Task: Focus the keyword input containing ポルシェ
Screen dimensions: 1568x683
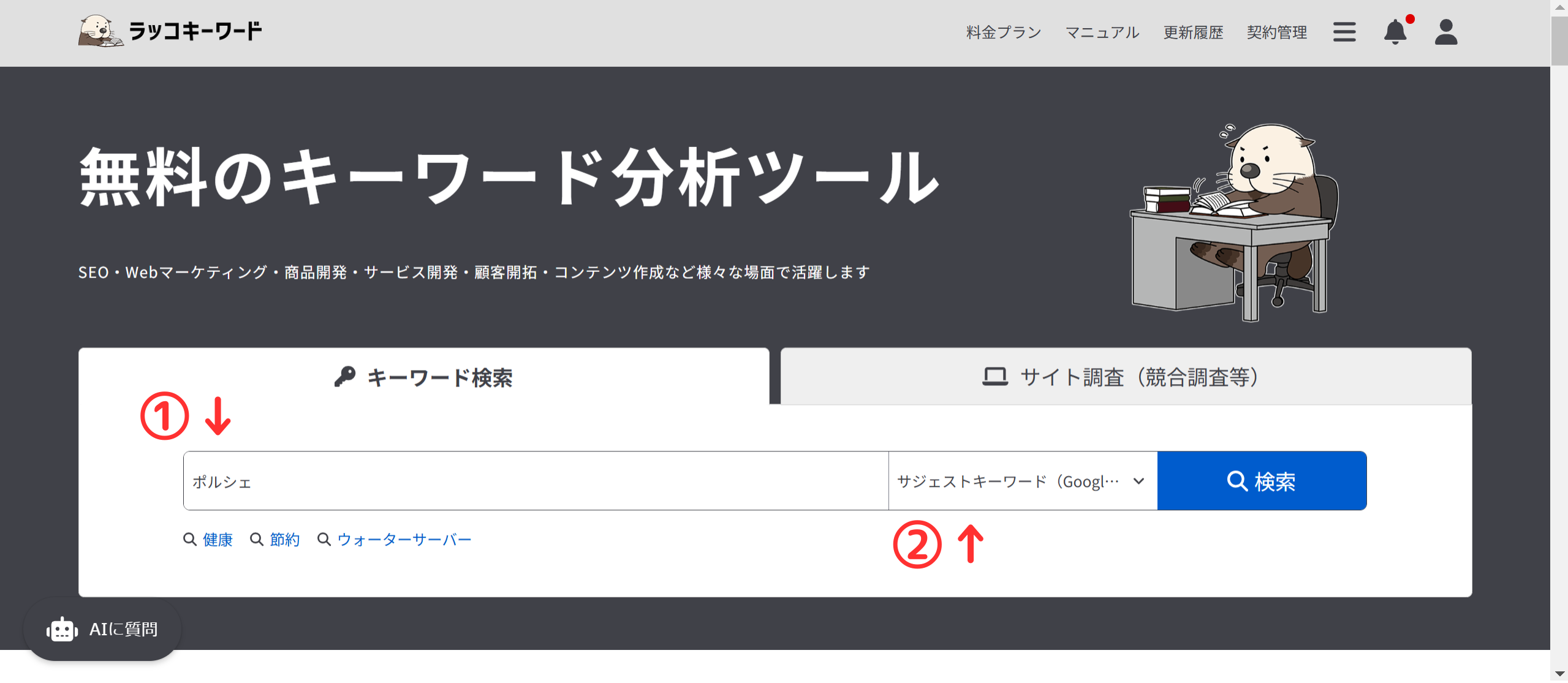Action: (536, 481)
